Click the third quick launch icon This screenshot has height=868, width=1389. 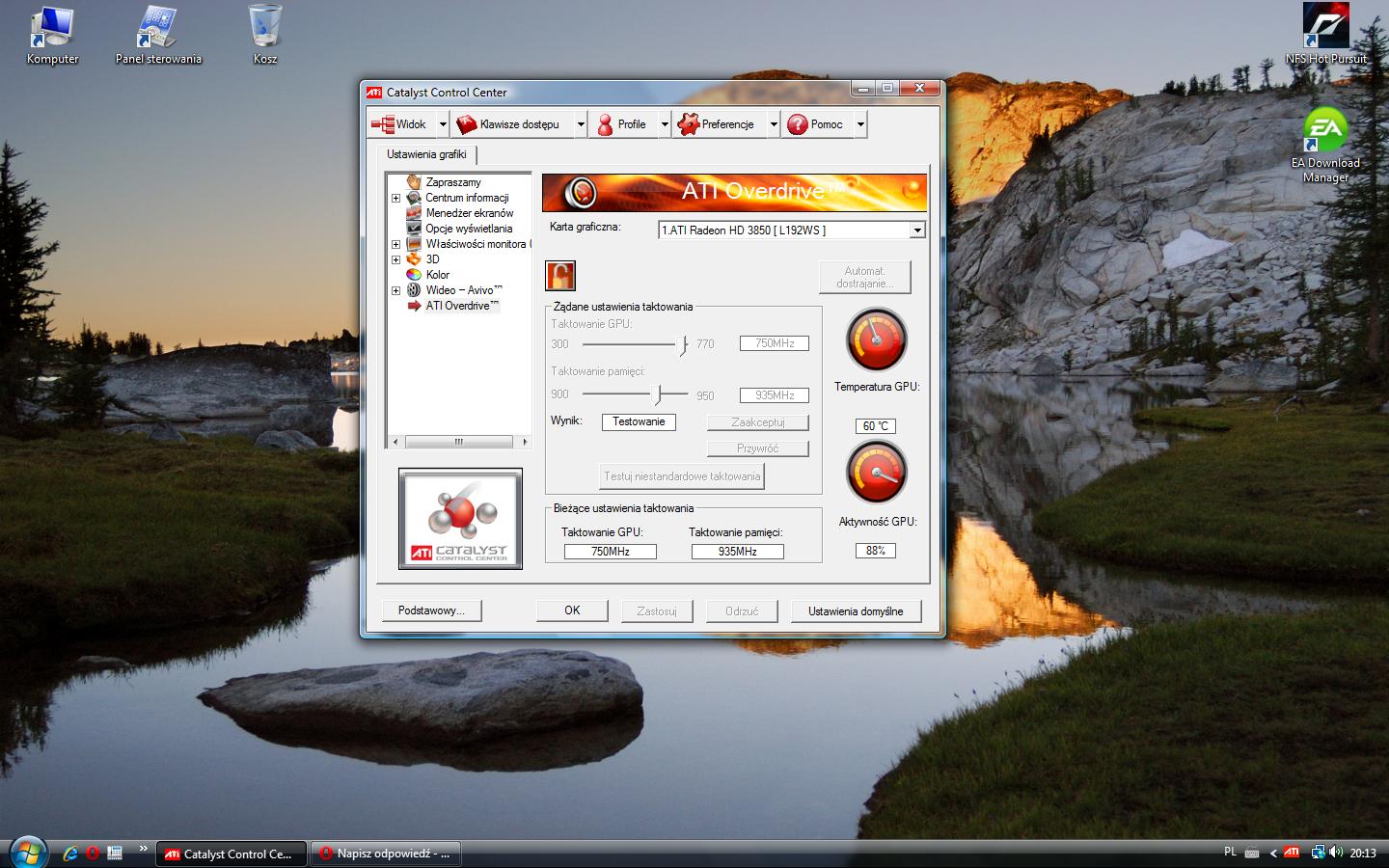pos(115,854)
